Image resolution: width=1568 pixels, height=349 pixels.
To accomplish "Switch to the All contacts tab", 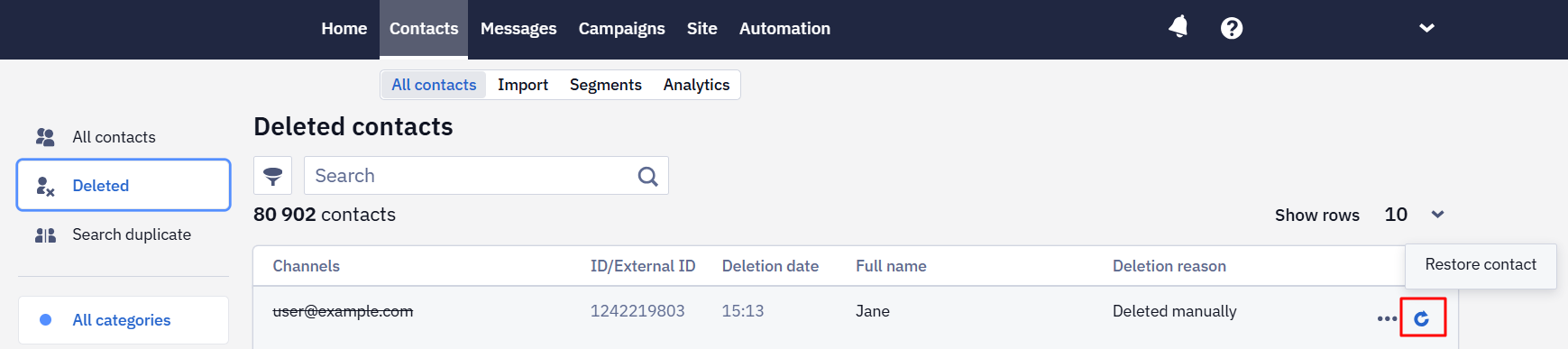I will coord(434,85).
